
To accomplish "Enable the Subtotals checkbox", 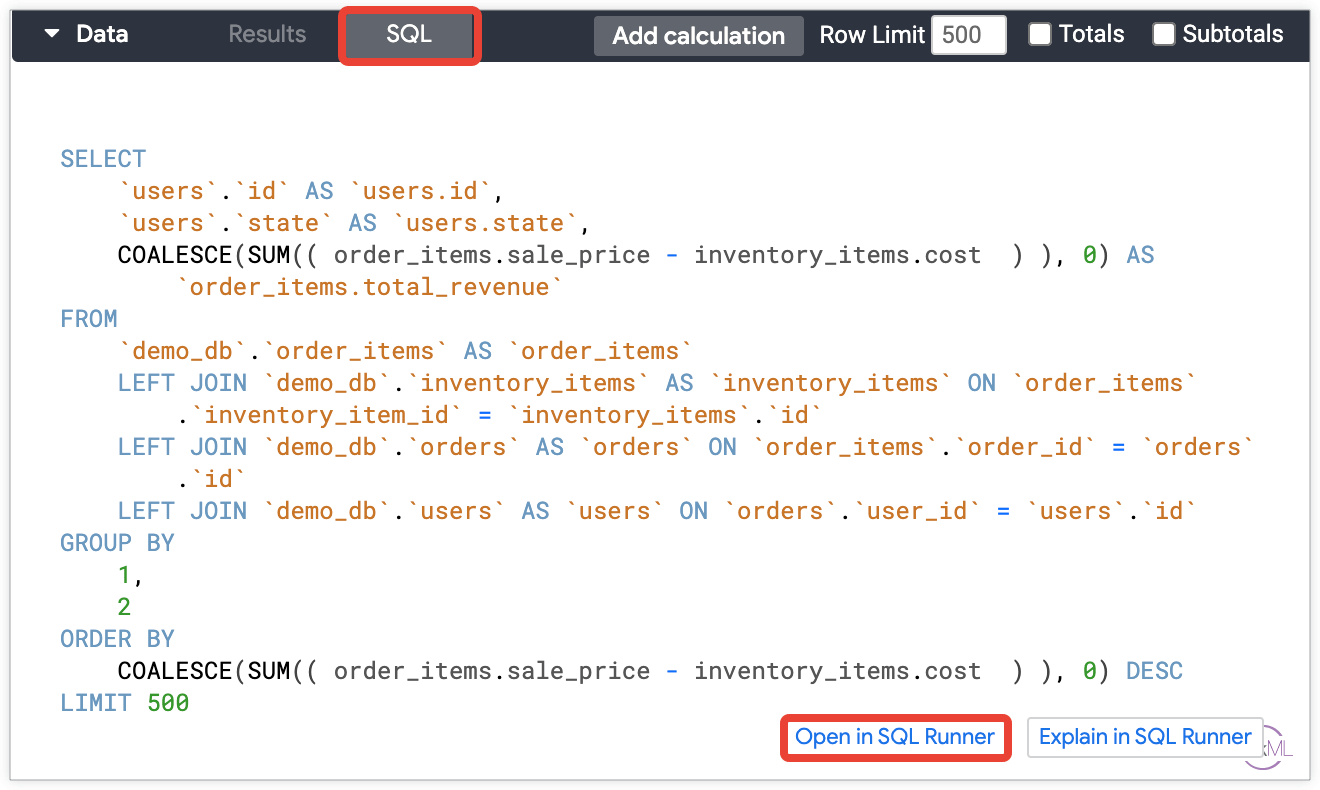I will click(x=1163, y=33).
